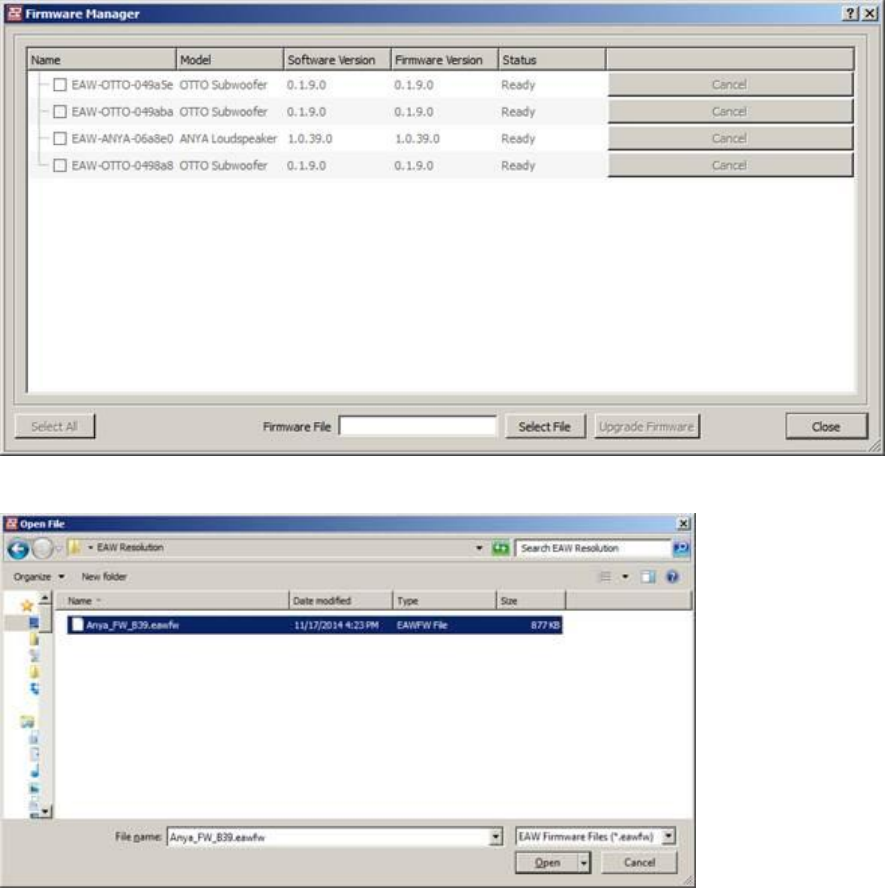Select the Favorites star in the navigation pane
Viewport: 885px width, 888px height.
coord(27,606)
